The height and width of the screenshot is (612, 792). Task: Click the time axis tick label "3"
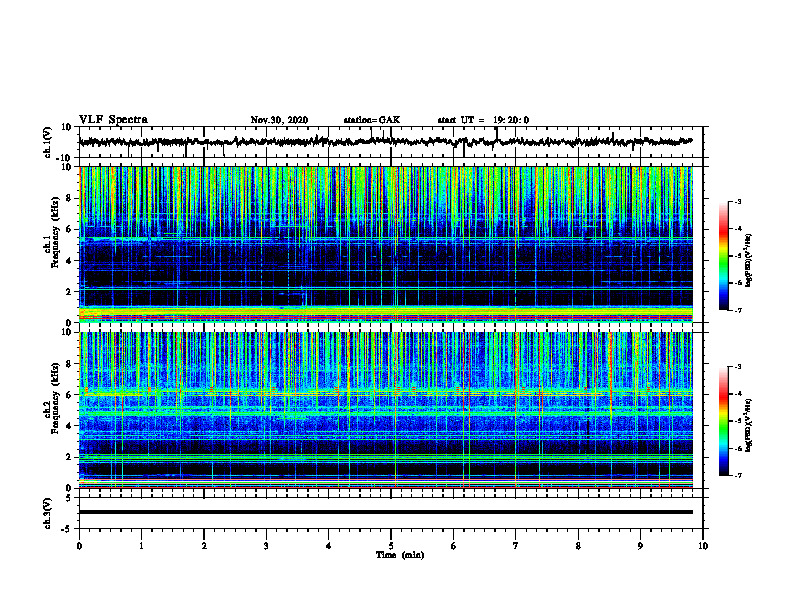266,546
